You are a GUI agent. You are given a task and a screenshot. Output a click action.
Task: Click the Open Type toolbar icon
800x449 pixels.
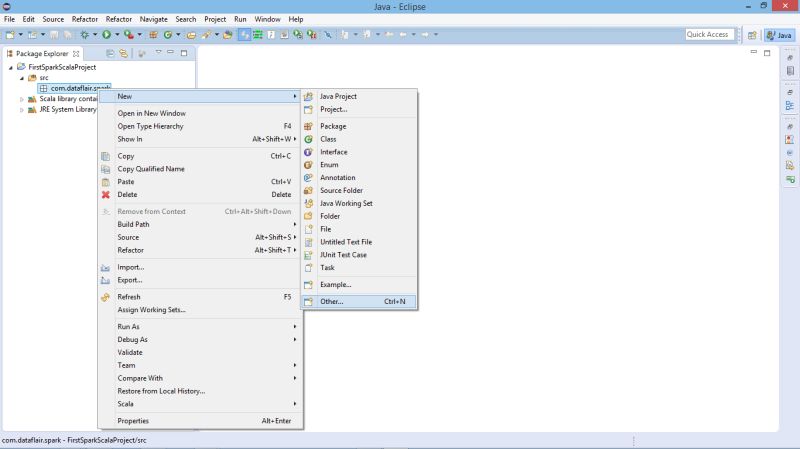coord(191,35)
